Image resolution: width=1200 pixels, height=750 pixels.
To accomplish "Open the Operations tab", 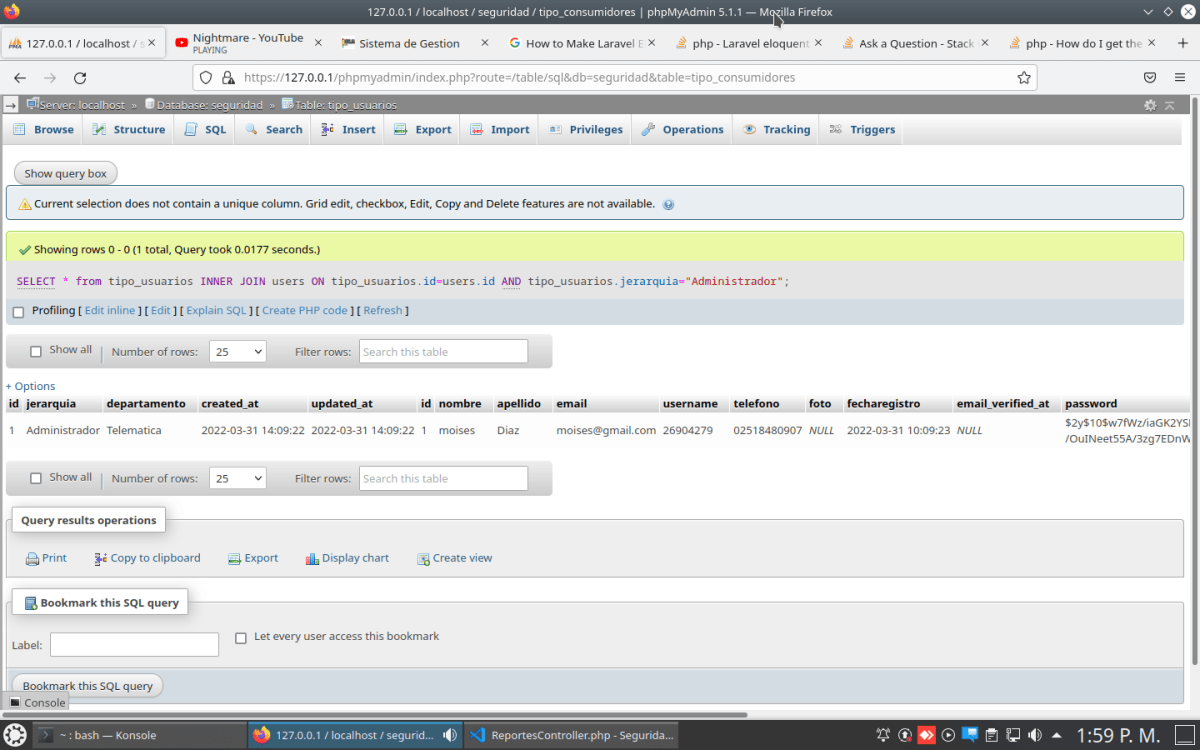I will tap(682, 129).
